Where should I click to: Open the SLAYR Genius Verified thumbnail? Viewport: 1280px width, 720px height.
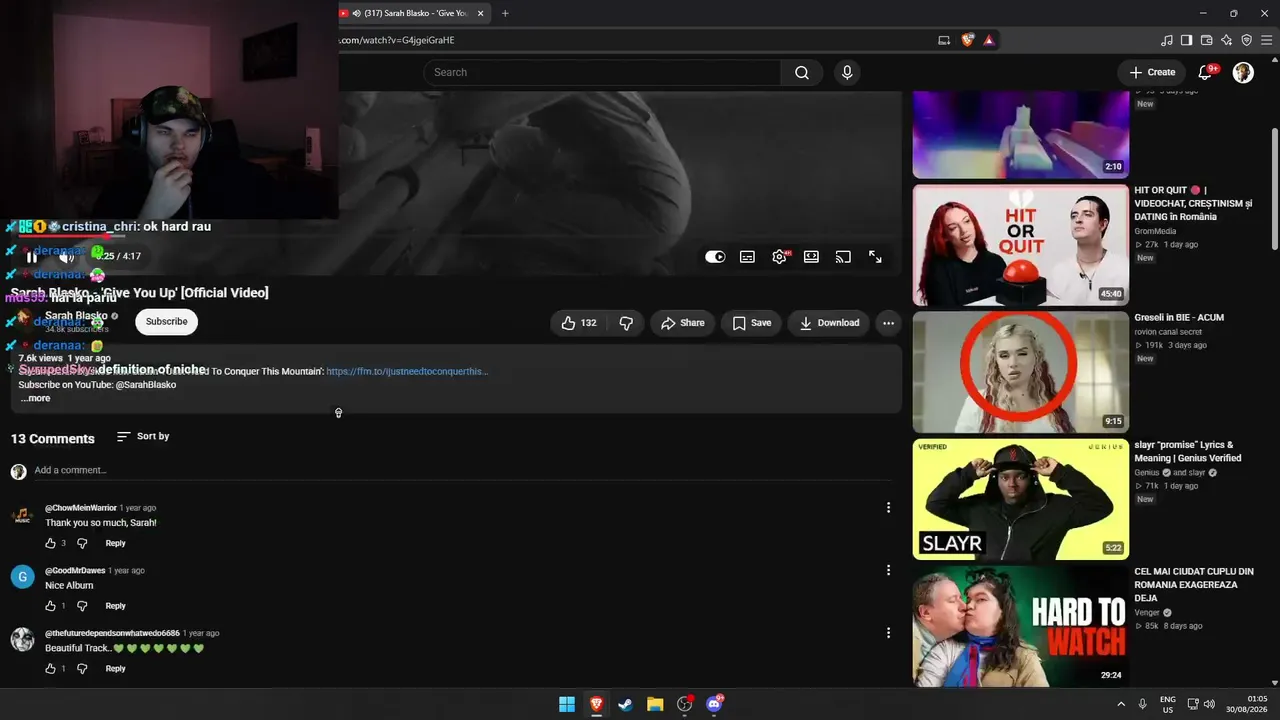(x=1020, y=499)
